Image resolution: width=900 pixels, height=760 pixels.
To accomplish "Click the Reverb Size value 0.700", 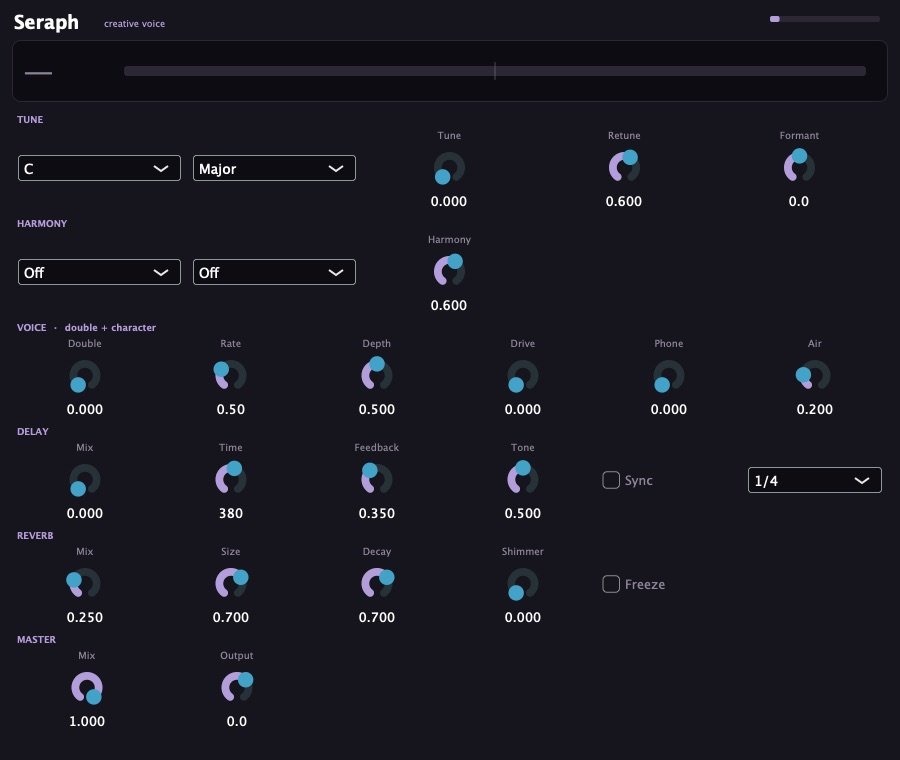I will (231, 617).
